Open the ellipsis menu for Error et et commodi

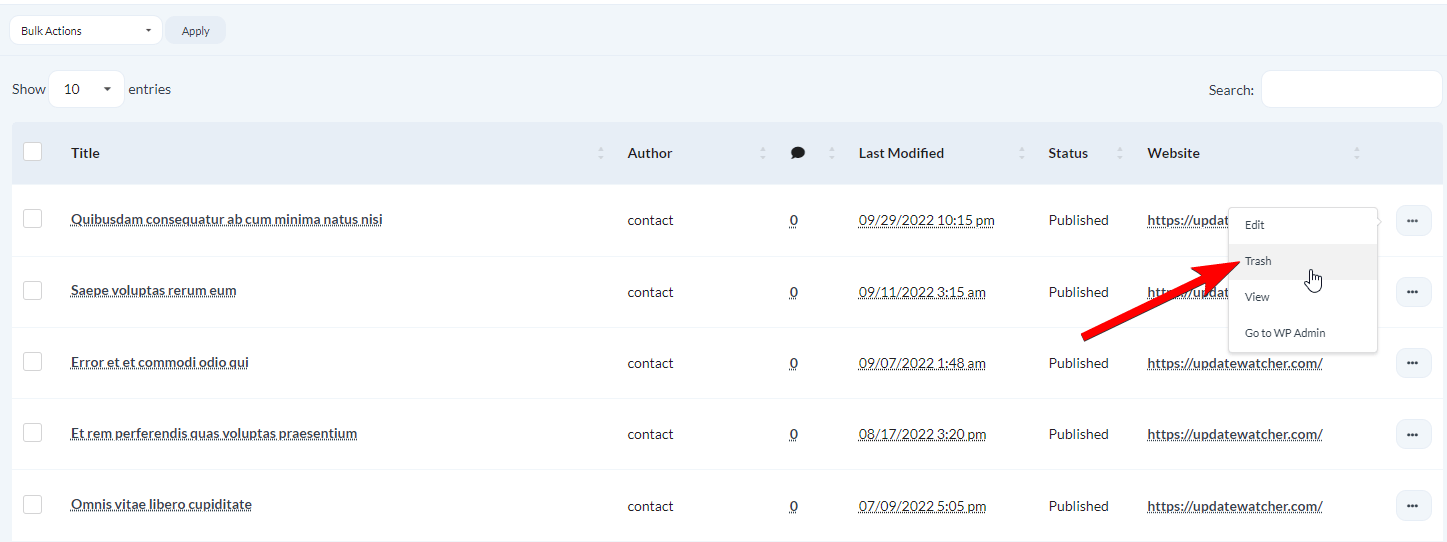click(x=1413, y=363)
